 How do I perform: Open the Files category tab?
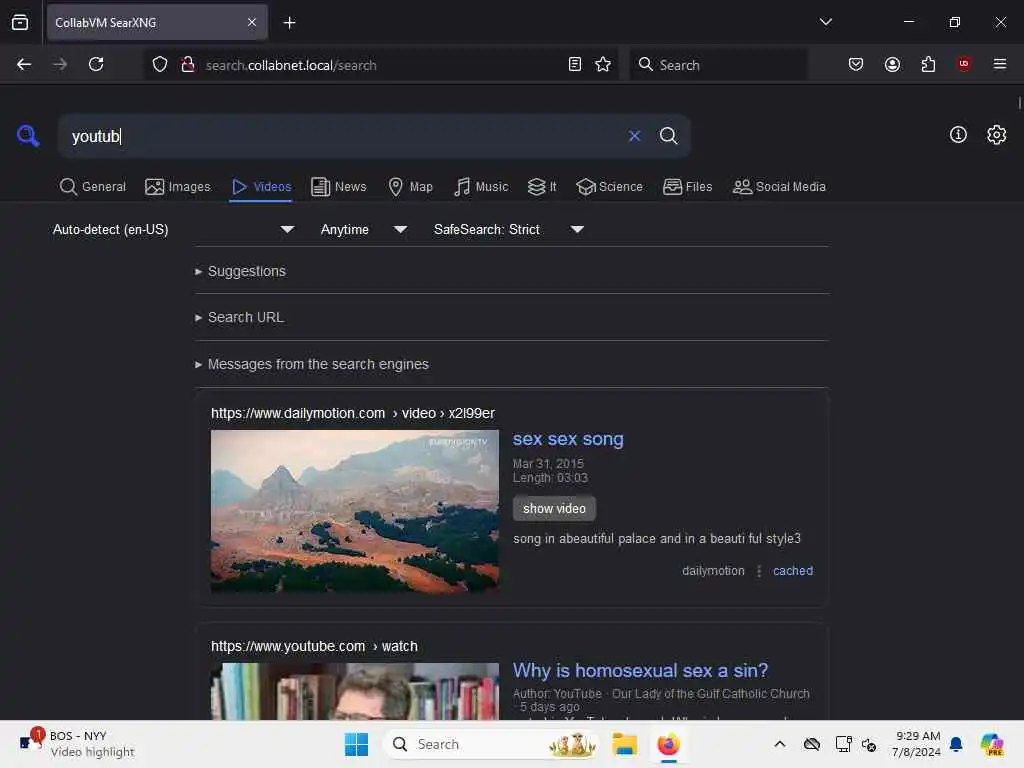(x=687, y=187)
